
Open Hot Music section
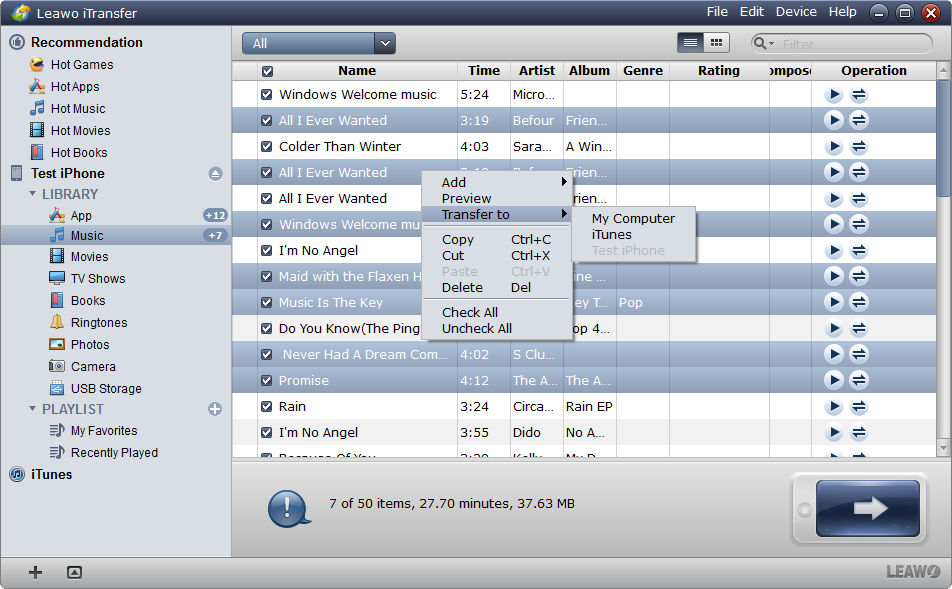78,109
